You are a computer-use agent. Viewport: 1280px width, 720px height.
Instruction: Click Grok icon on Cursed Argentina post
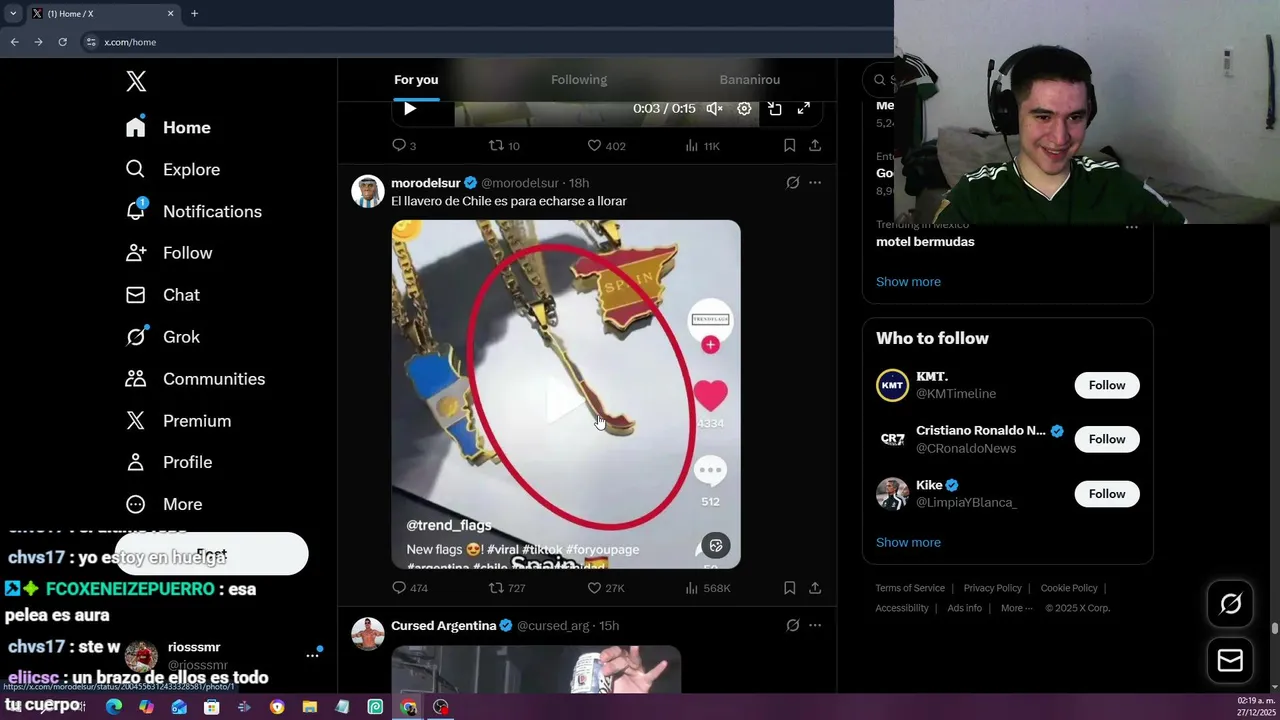coord(792,626)
